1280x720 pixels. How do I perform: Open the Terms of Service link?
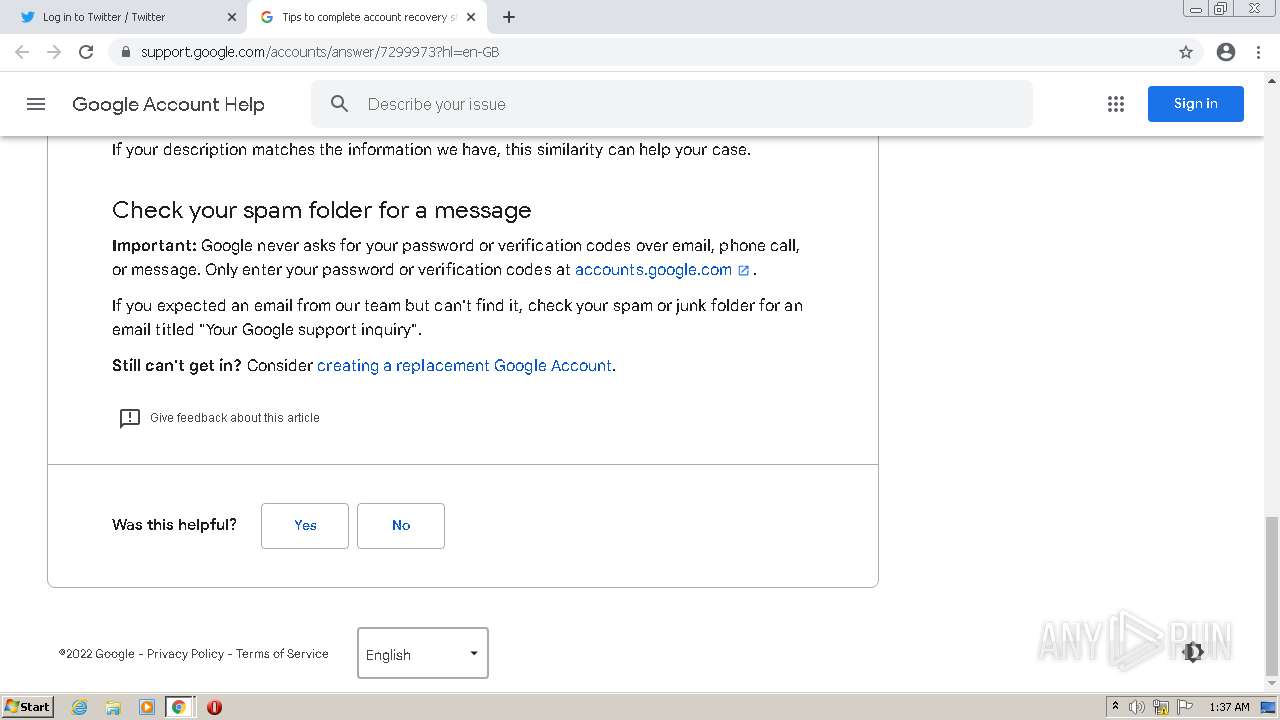[282, 654]
